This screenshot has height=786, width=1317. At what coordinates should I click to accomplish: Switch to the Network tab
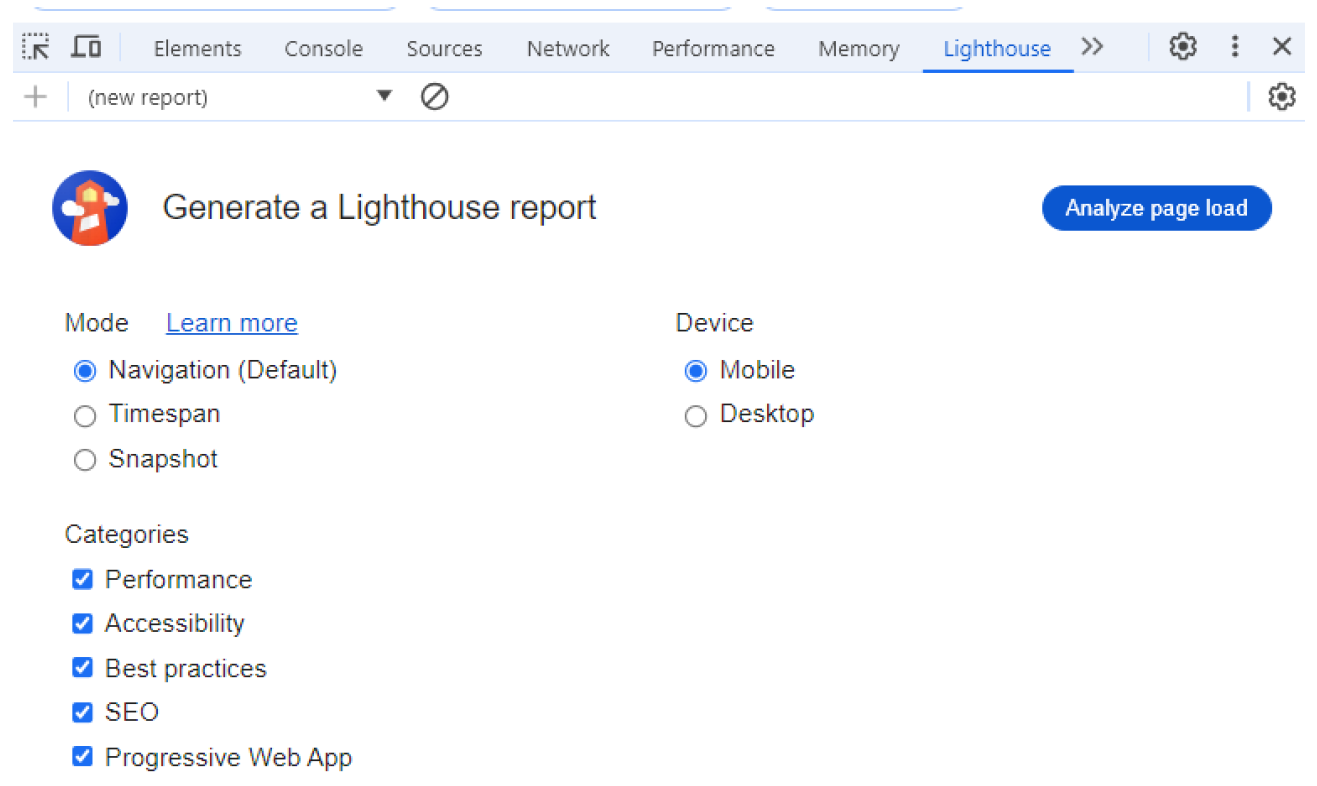click(568, 49)
